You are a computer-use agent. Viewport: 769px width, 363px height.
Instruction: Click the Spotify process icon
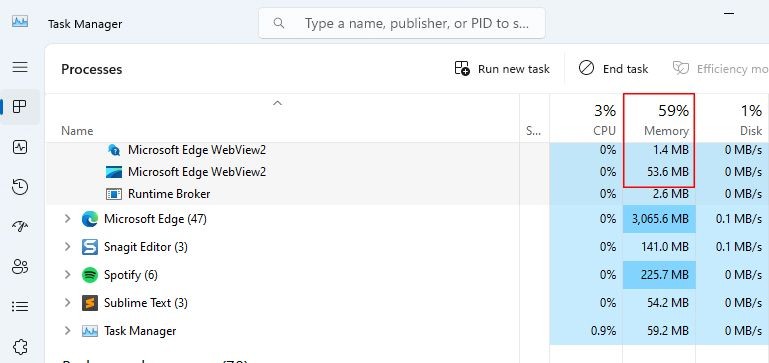(x=90, y=275)
